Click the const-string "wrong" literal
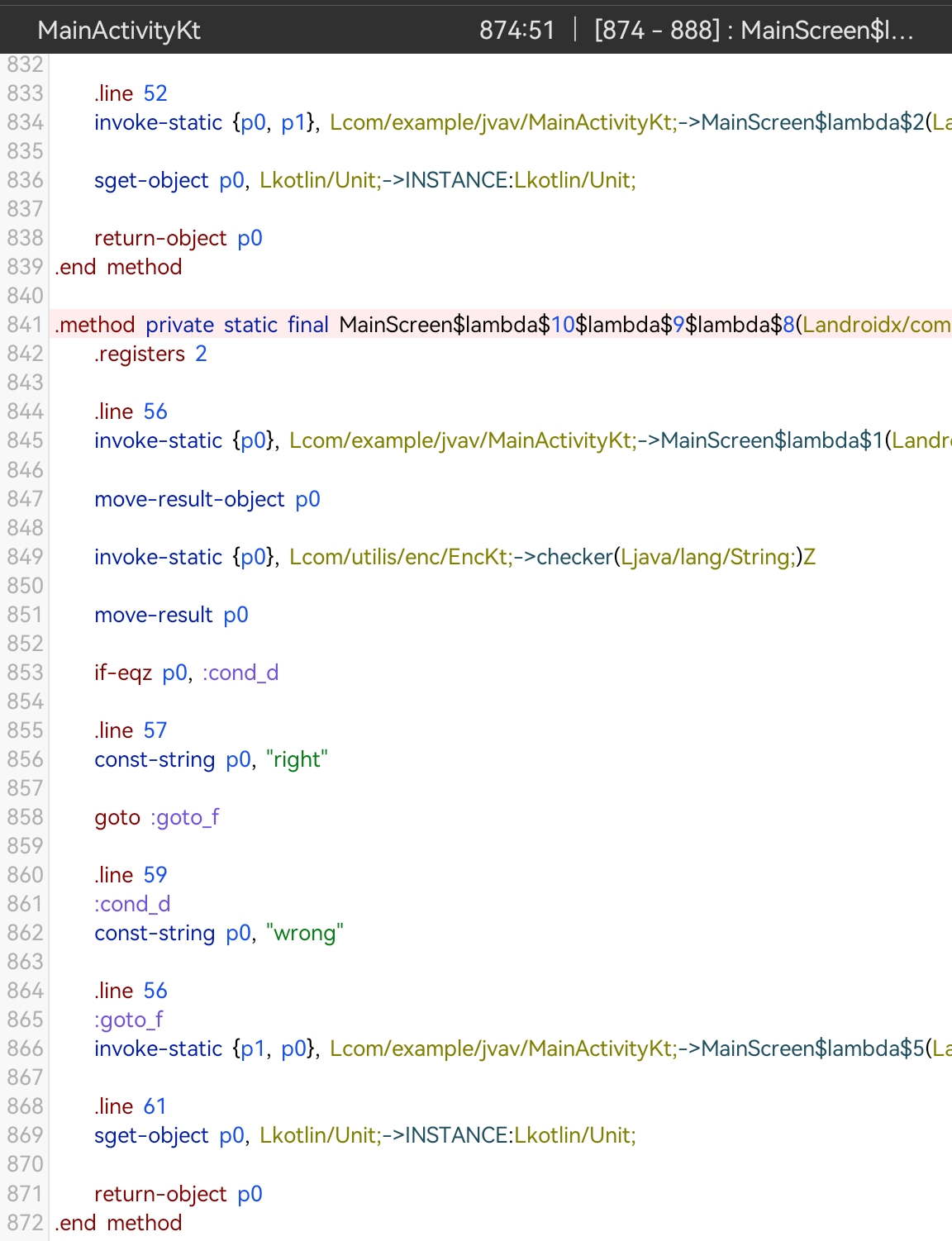Screen dimensions: 952x1241 click(x=306, y=933)
